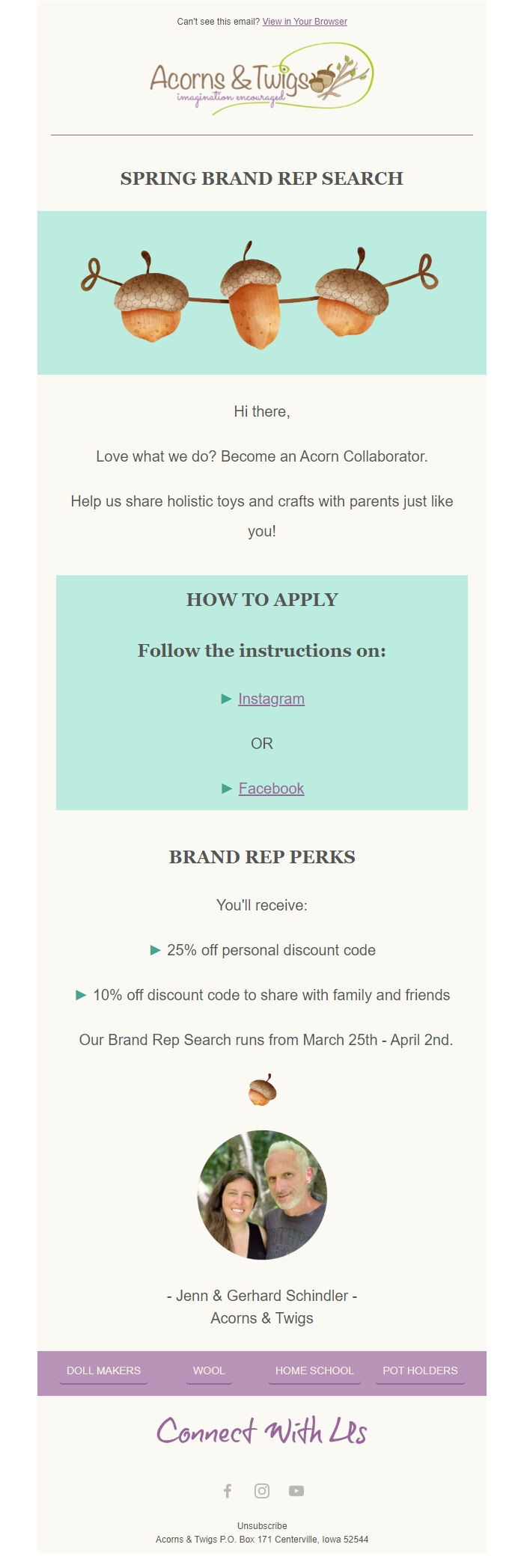Click the small acorn icon above the photo
The width and height of the screenshot is (524, 1568).
[x=261, y=1090]
